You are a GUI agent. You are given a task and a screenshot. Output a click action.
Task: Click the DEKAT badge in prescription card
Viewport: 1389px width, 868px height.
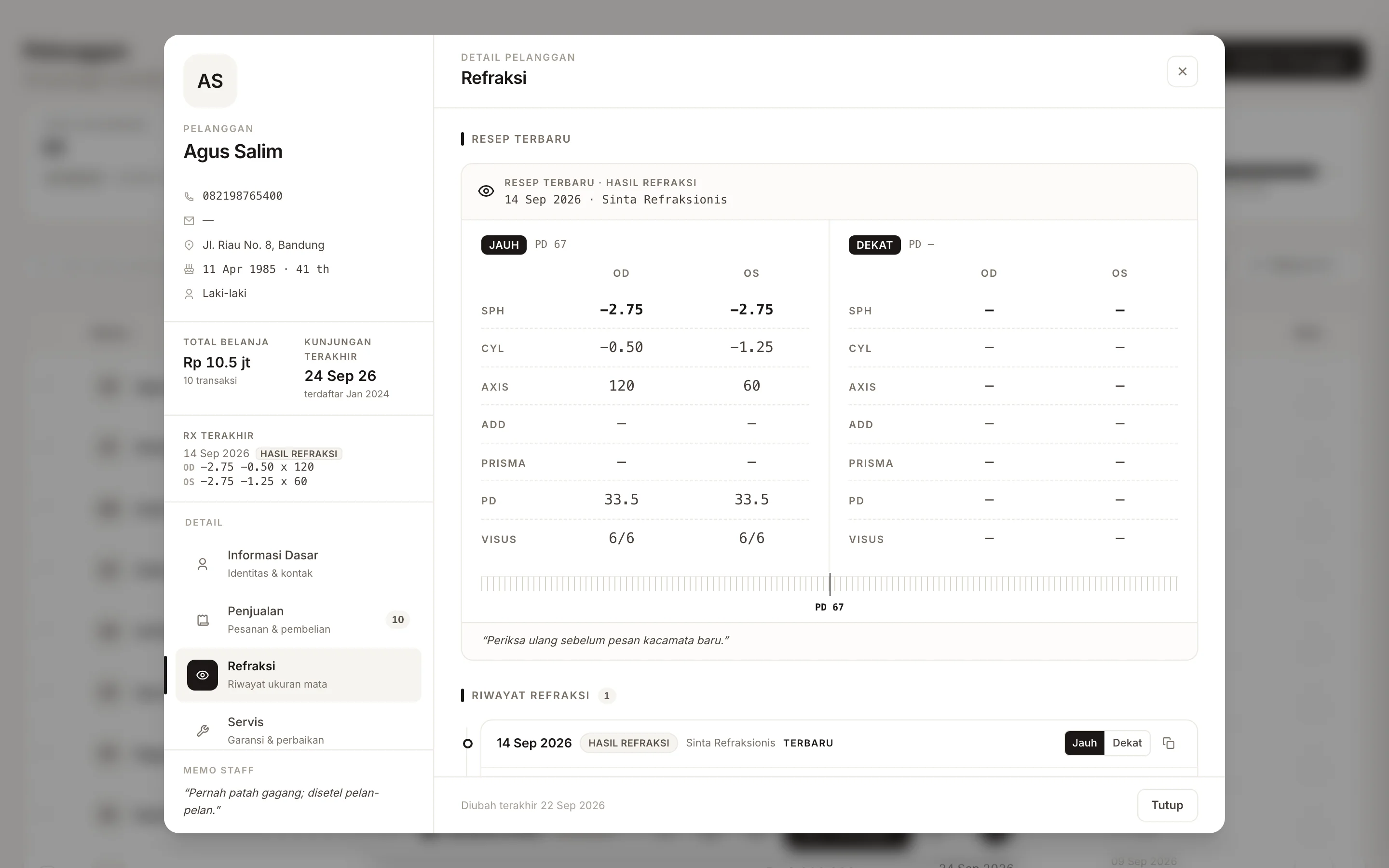click(874, 244)
